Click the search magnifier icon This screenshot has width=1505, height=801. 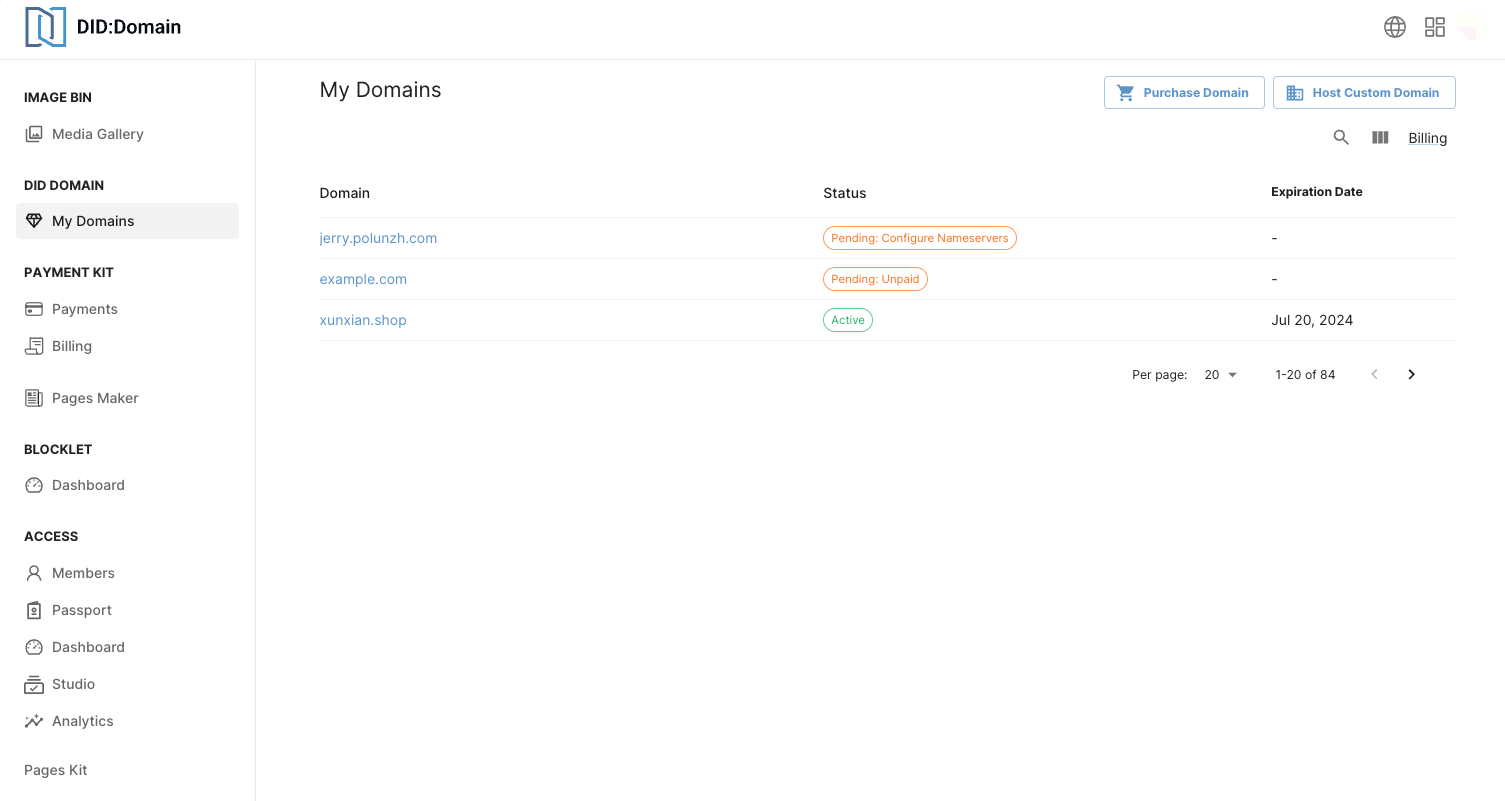tap(1341, 138)
